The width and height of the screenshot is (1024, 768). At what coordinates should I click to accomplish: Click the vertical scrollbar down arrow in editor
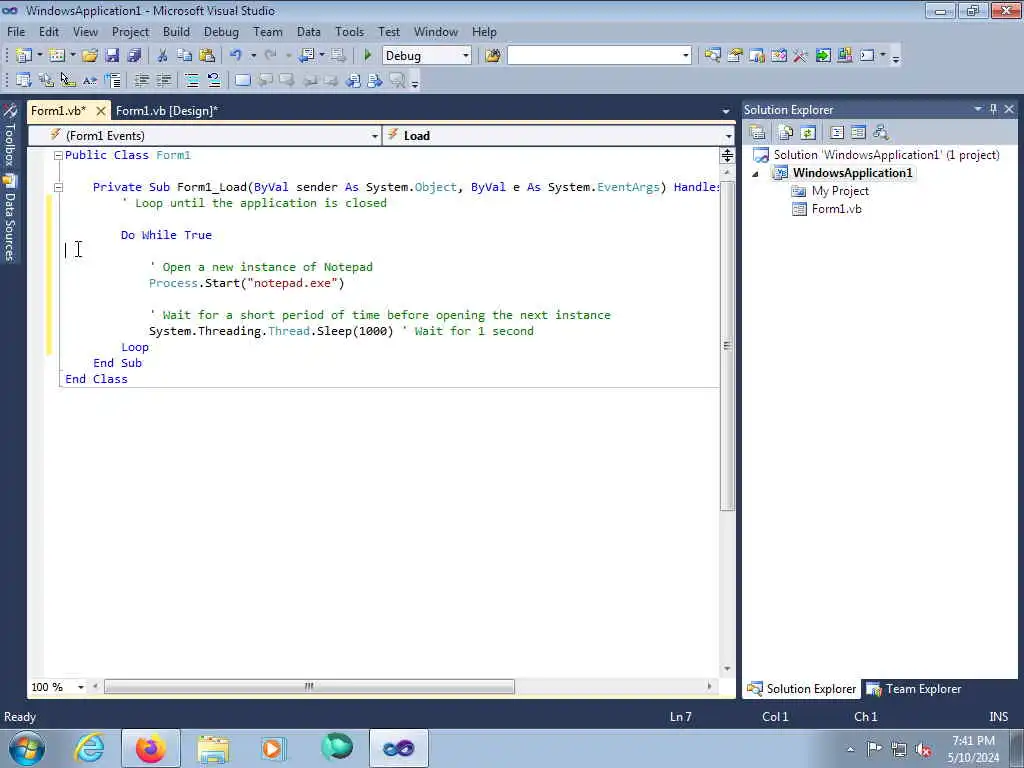(727, 669)
